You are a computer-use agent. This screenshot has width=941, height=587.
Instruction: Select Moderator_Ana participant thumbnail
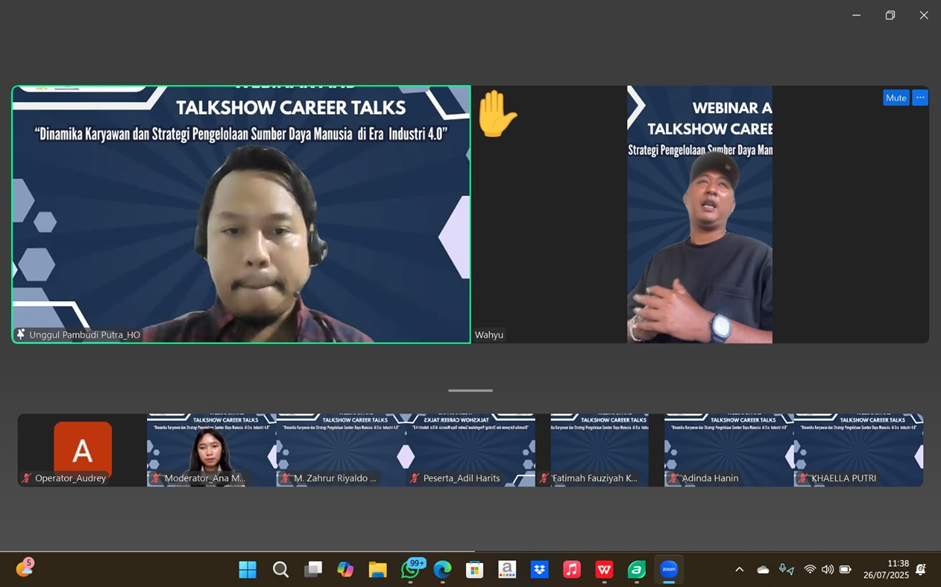point(211,450)
